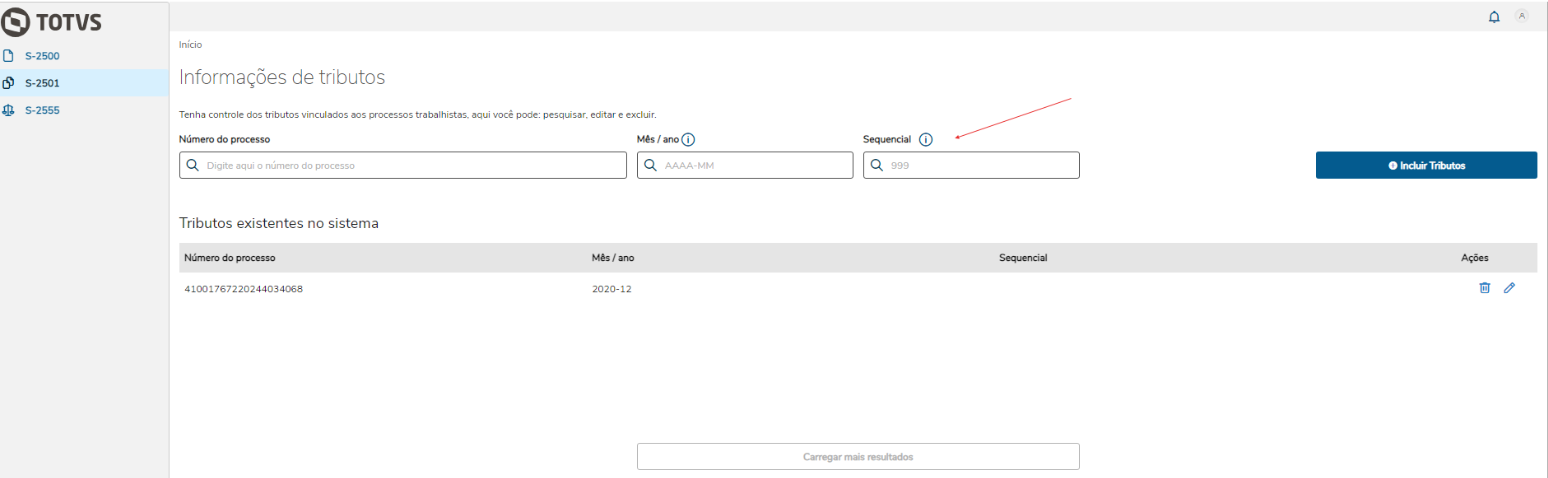Click Carregar mais resultados button
Viewport: 1548px width, 478px height.
pyautogui.click(x=858, y=456)
